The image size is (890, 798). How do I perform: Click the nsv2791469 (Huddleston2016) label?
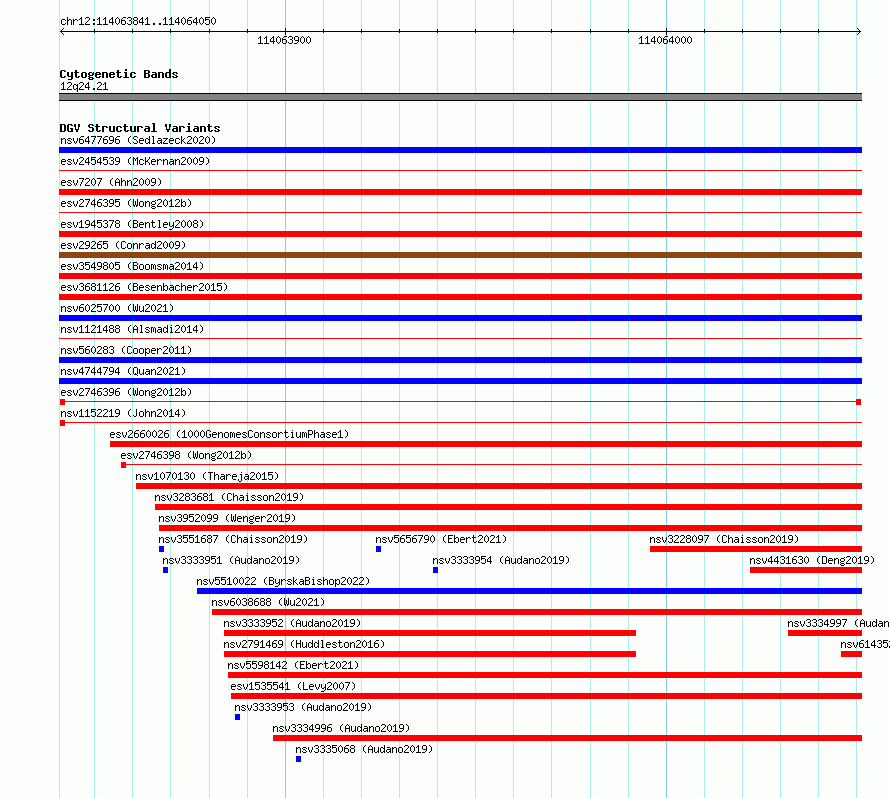pyautogui.click(x=304, y=644)
